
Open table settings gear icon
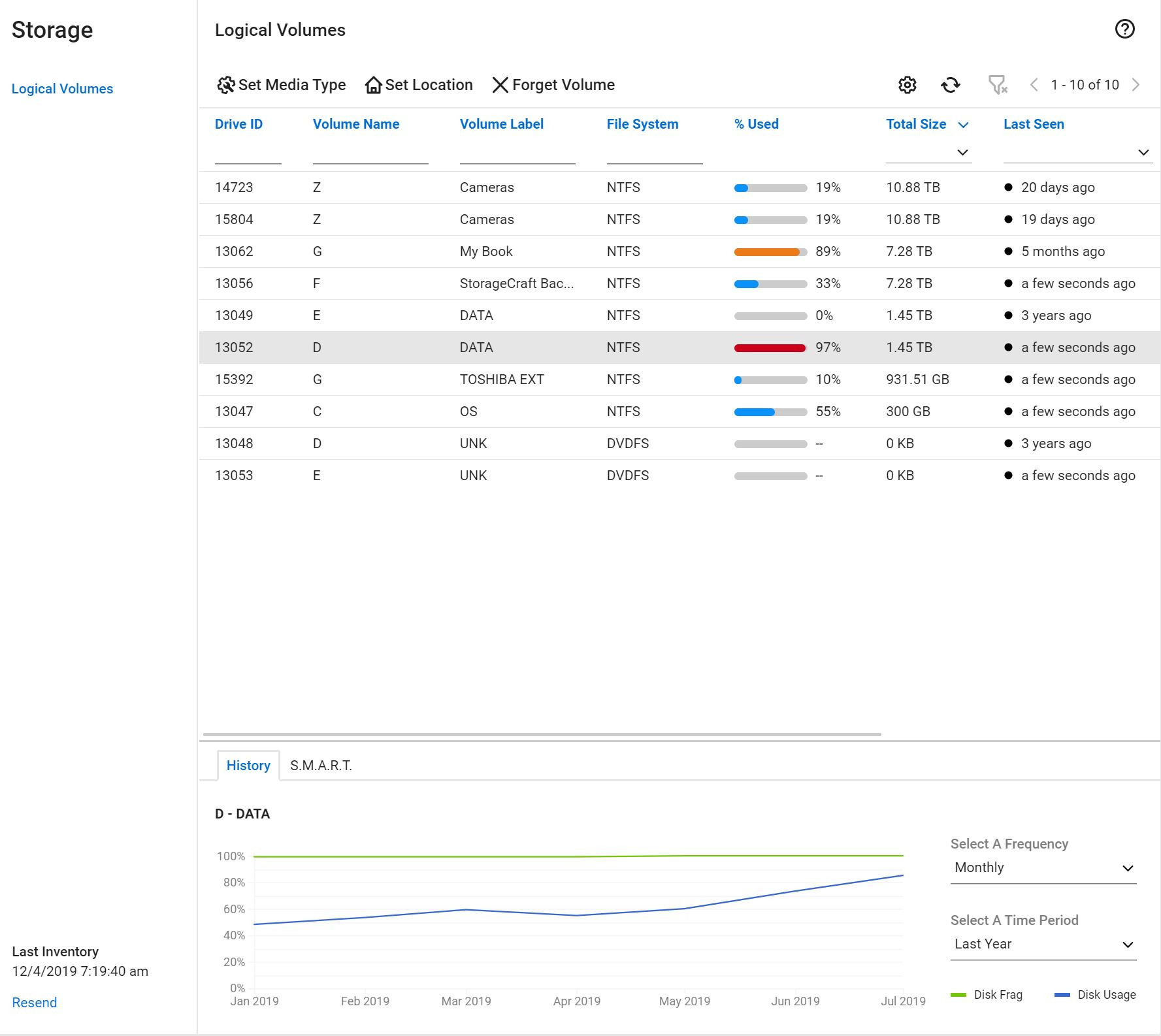(907, 85)
